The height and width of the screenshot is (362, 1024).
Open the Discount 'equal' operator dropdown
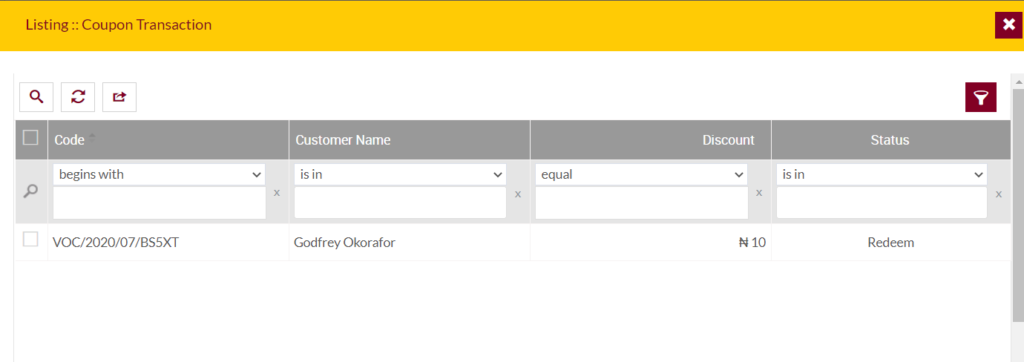641,174
